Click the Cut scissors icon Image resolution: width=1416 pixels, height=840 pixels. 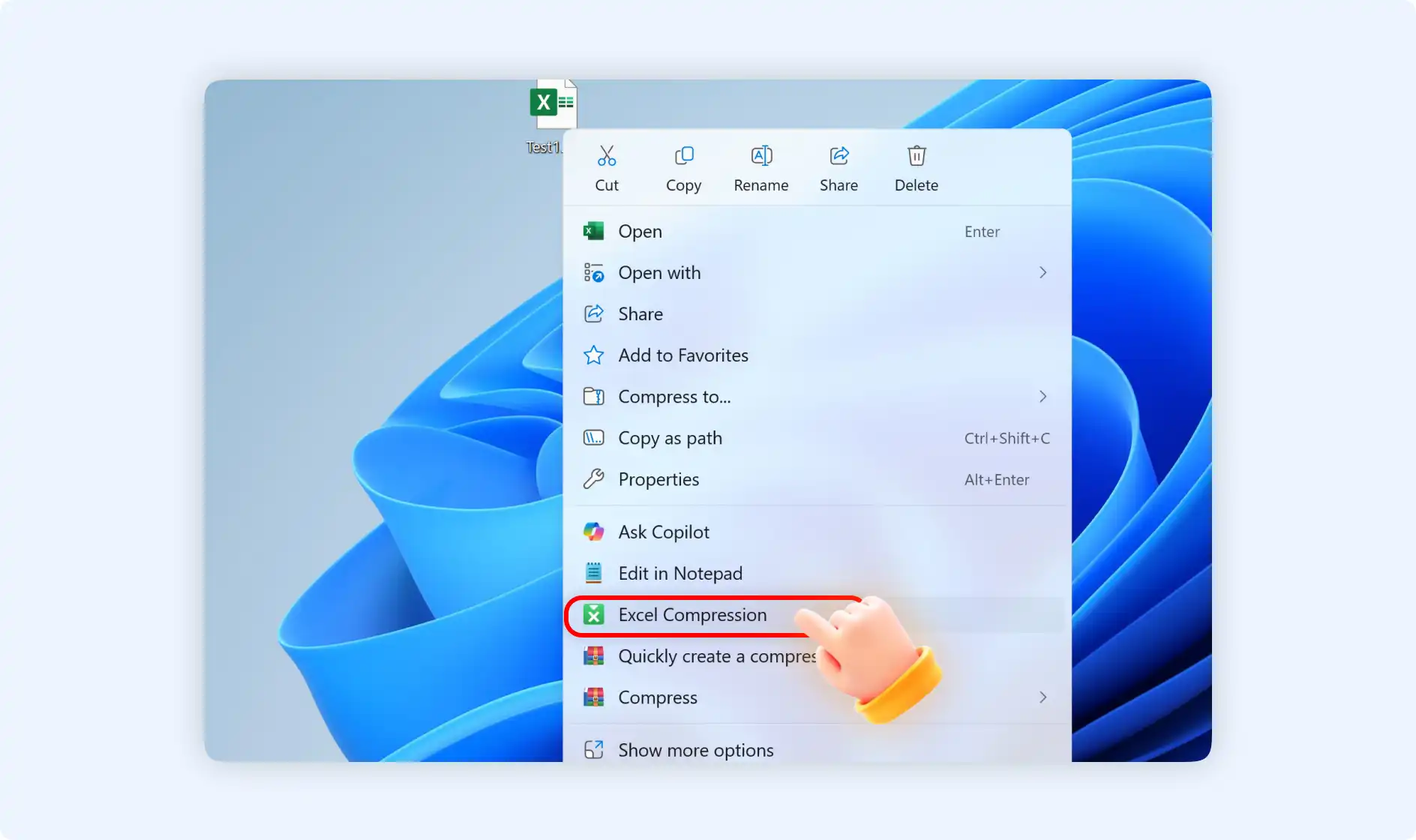(x=607, y=155)
